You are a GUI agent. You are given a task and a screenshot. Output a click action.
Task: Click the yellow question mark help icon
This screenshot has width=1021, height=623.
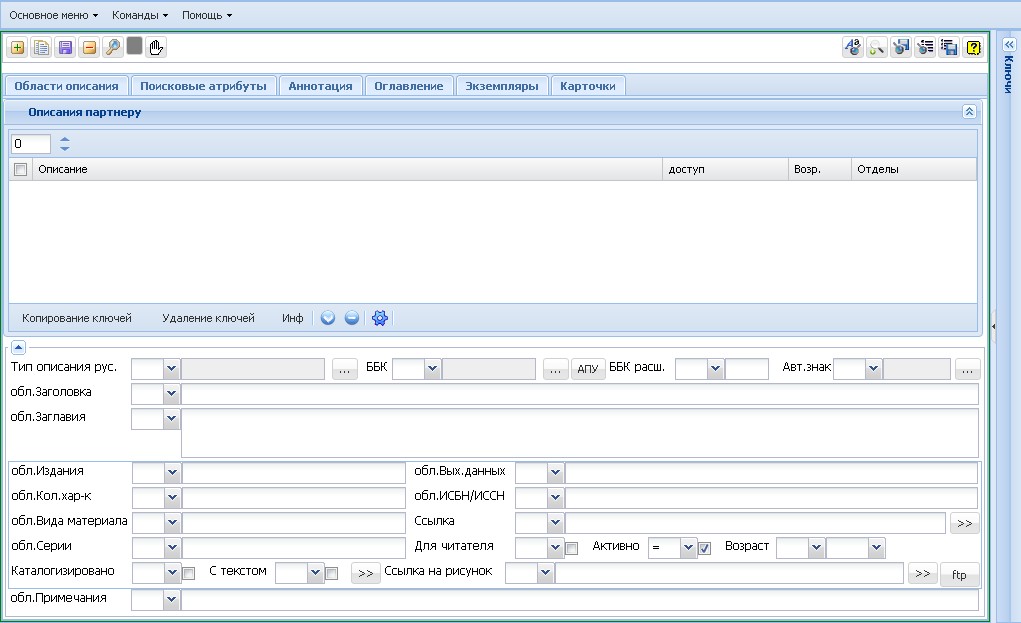point(973,48)
